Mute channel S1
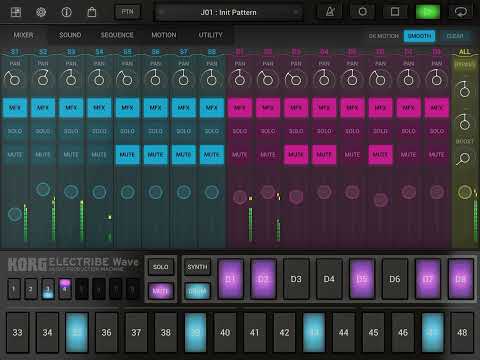The image size is (480, 360). point(15,155)
